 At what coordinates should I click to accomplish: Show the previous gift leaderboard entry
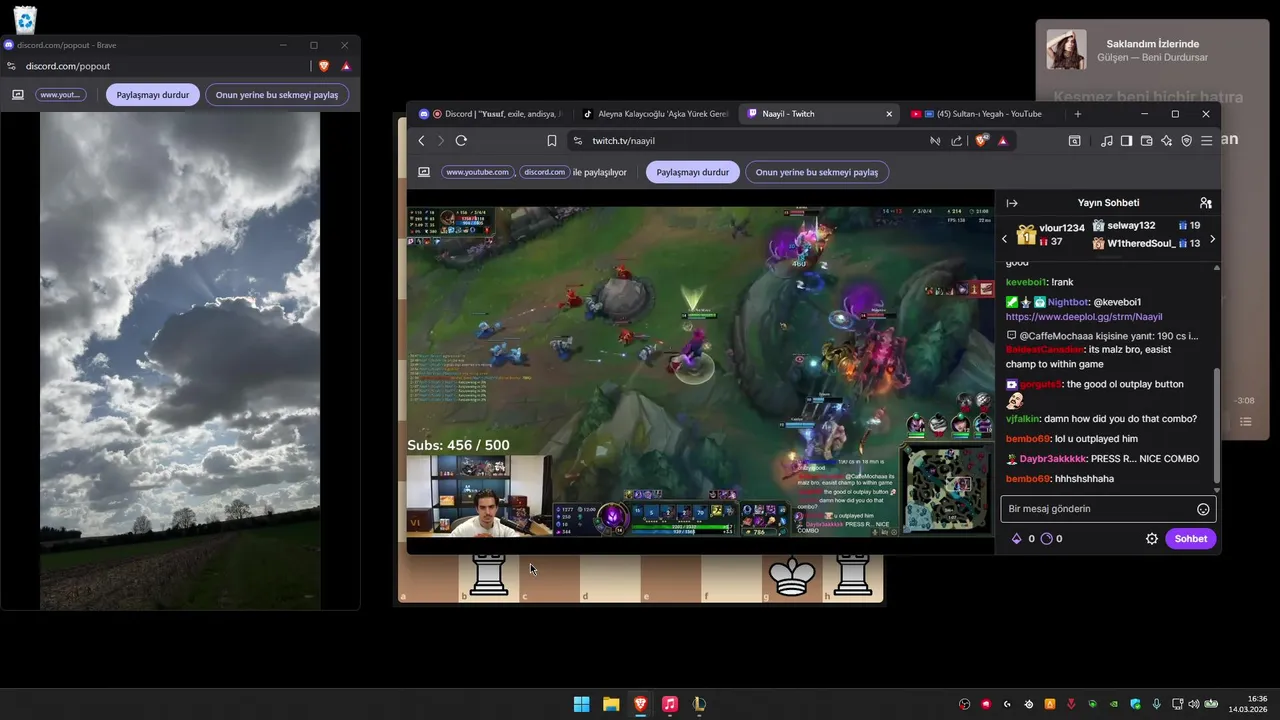click(x=1005, y=239)
